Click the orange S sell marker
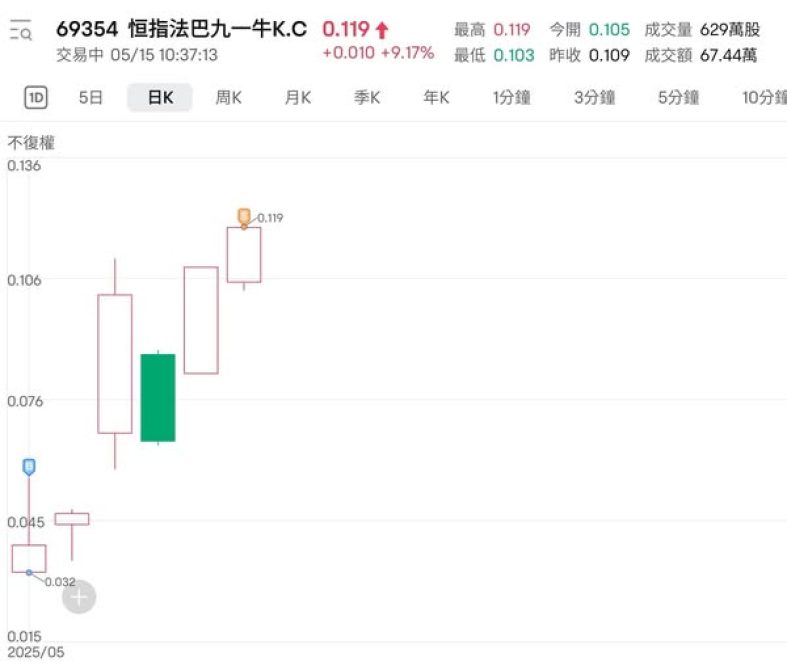The height and width of the screenshot is (670, 787). pyautogui.click(x=244, y=215)
